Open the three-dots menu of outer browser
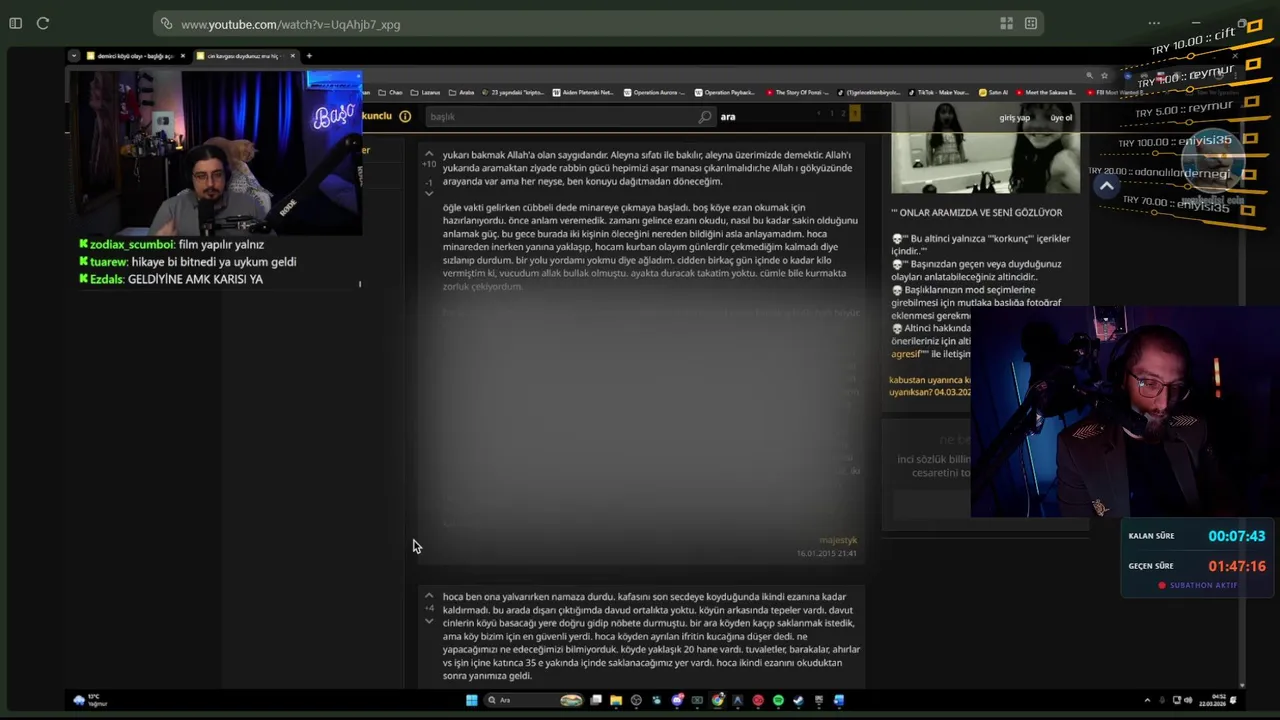Image resolution: width=1280 pixels, height=720 pixels. coord(1154,23)
